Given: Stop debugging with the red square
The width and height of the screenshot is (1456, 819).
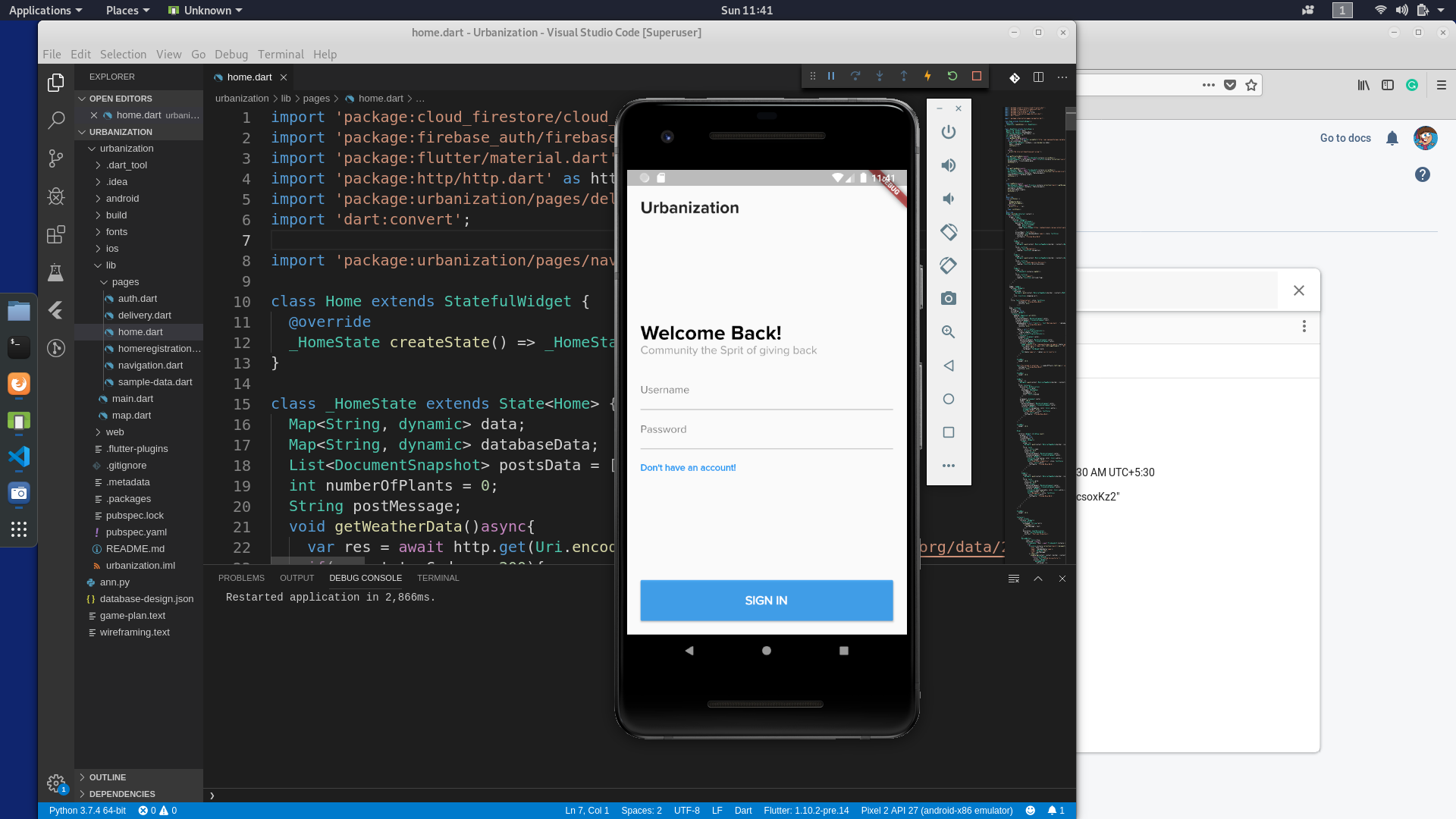Looking at the screenshot, I should [x=977, y=76].
